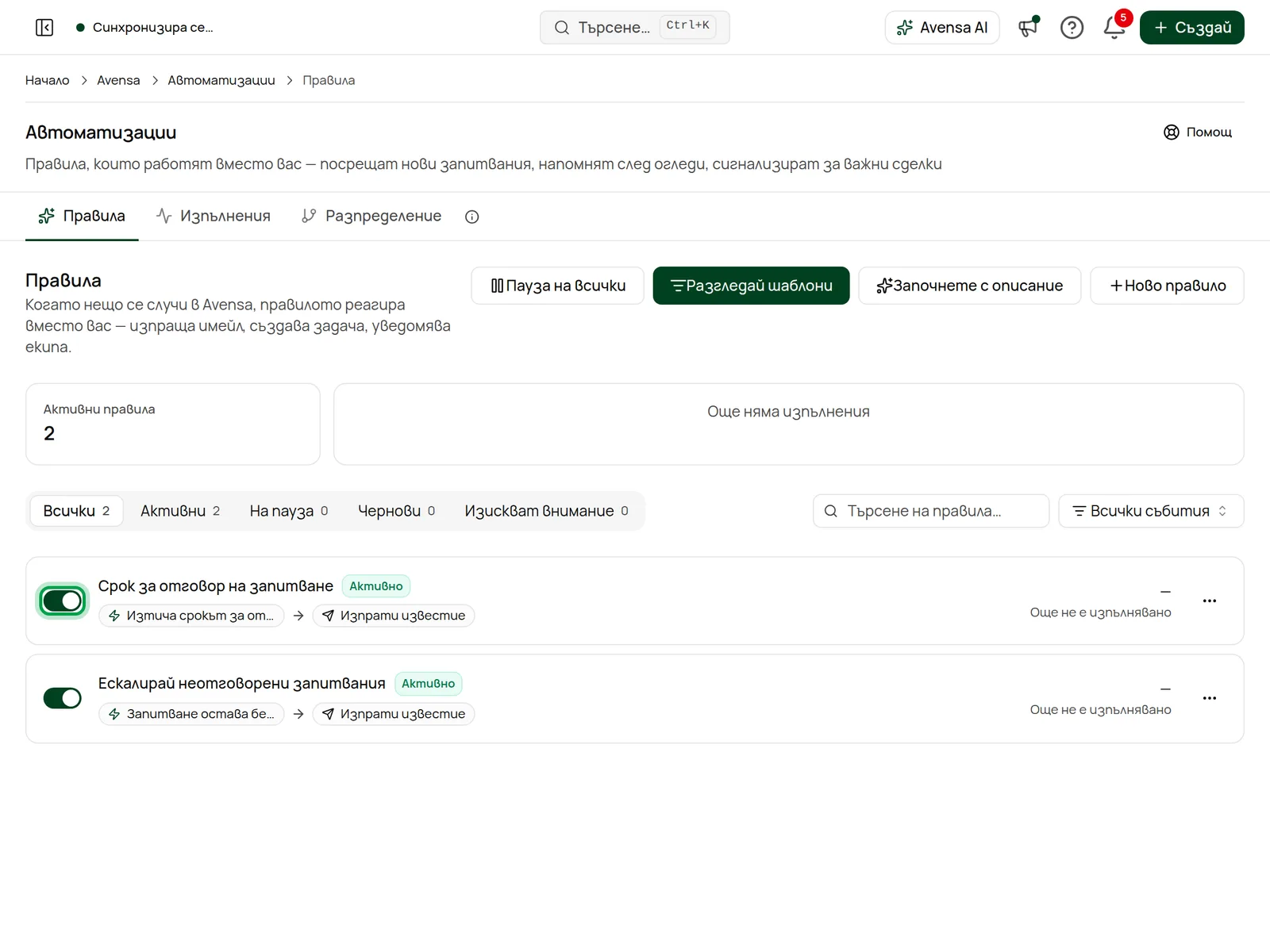Filter rules by Изискват внимание

(546, 511)
